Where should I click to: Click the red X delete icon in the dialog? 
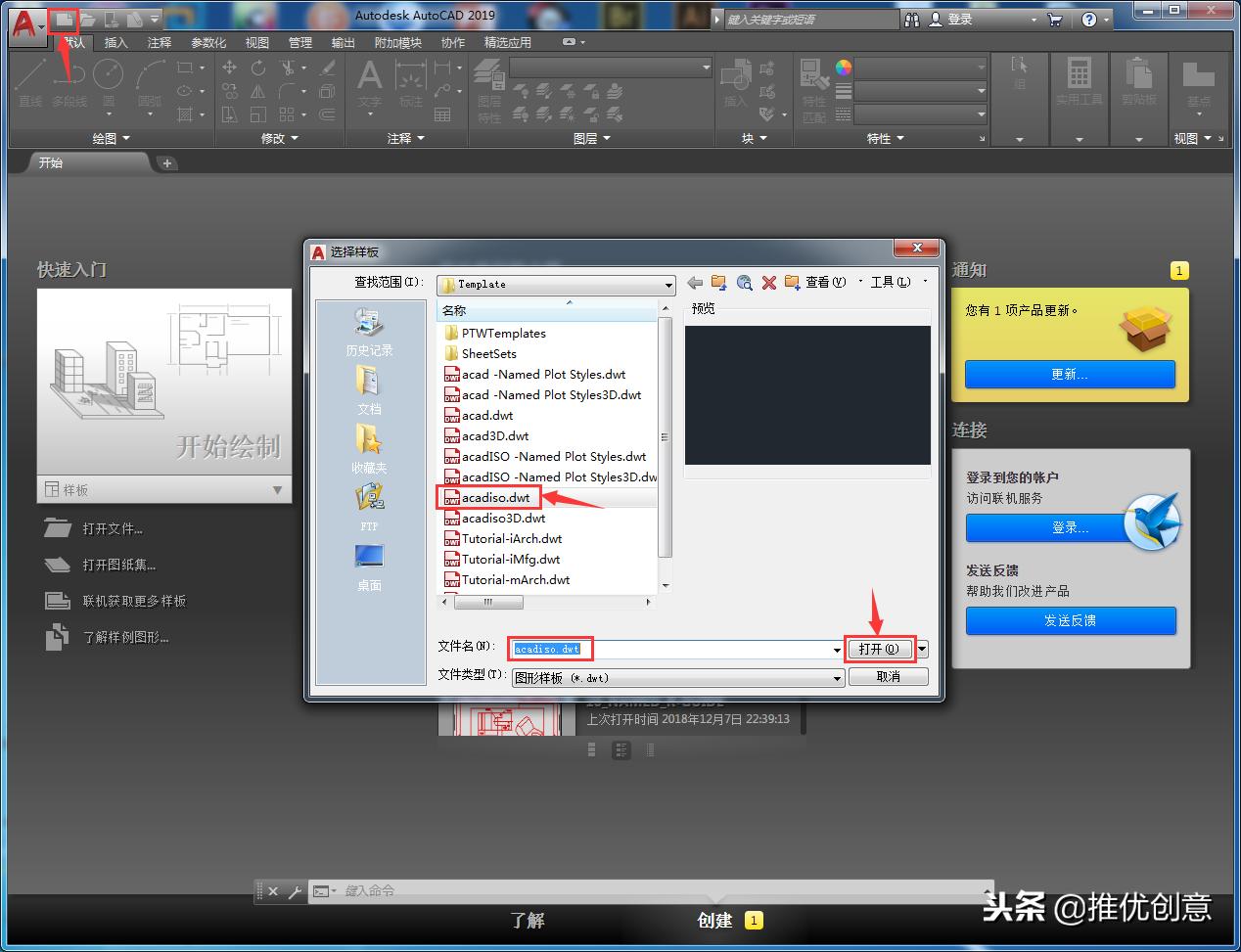(x=769, y=282)
